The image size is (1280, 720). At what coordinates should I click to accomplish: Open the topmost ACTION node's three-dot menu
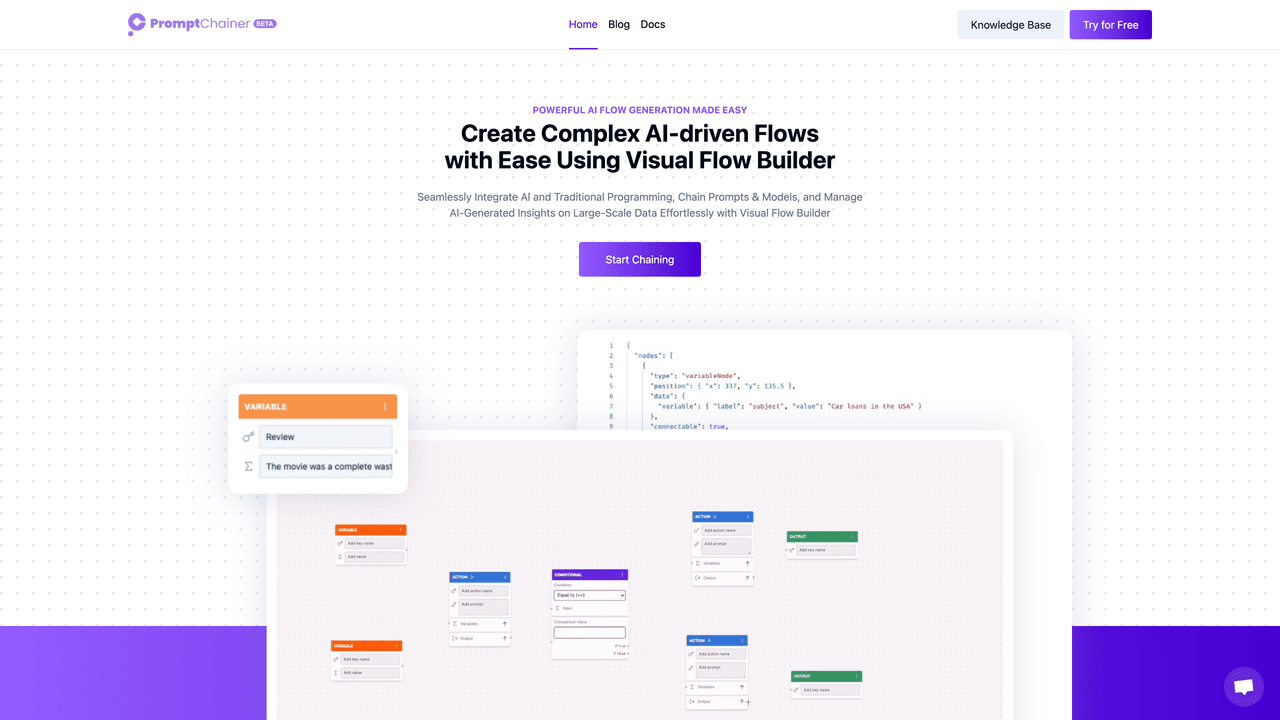[x=747, y=517]
